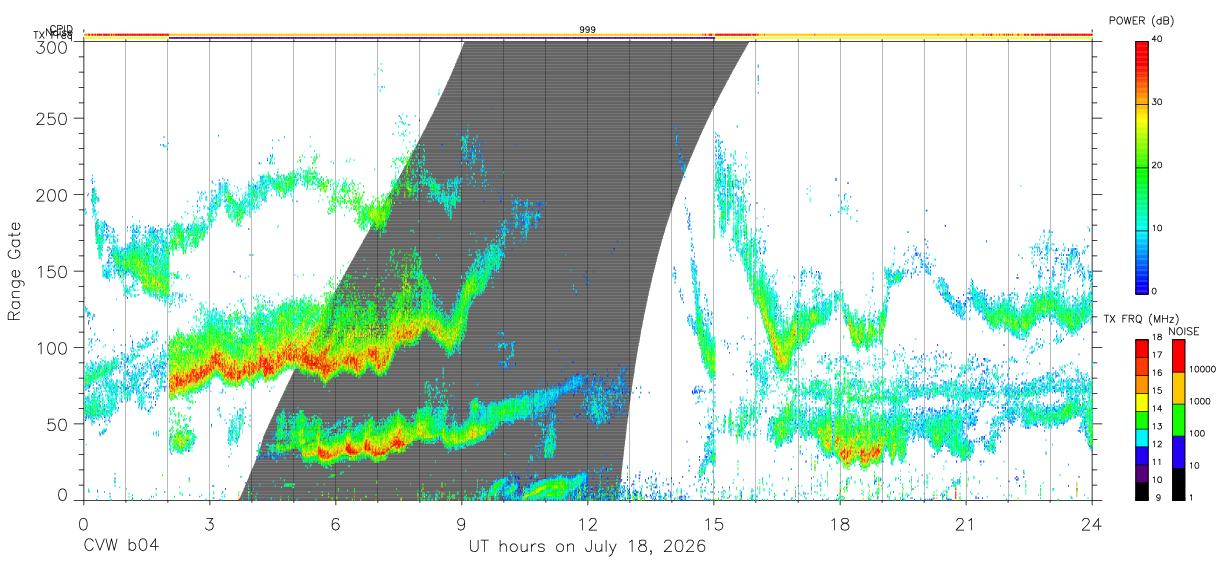Click the 150 tick on Range Gate axis
Image resolution: width=1228 pixels, height=567 pixels.
(x=54, y=271)
